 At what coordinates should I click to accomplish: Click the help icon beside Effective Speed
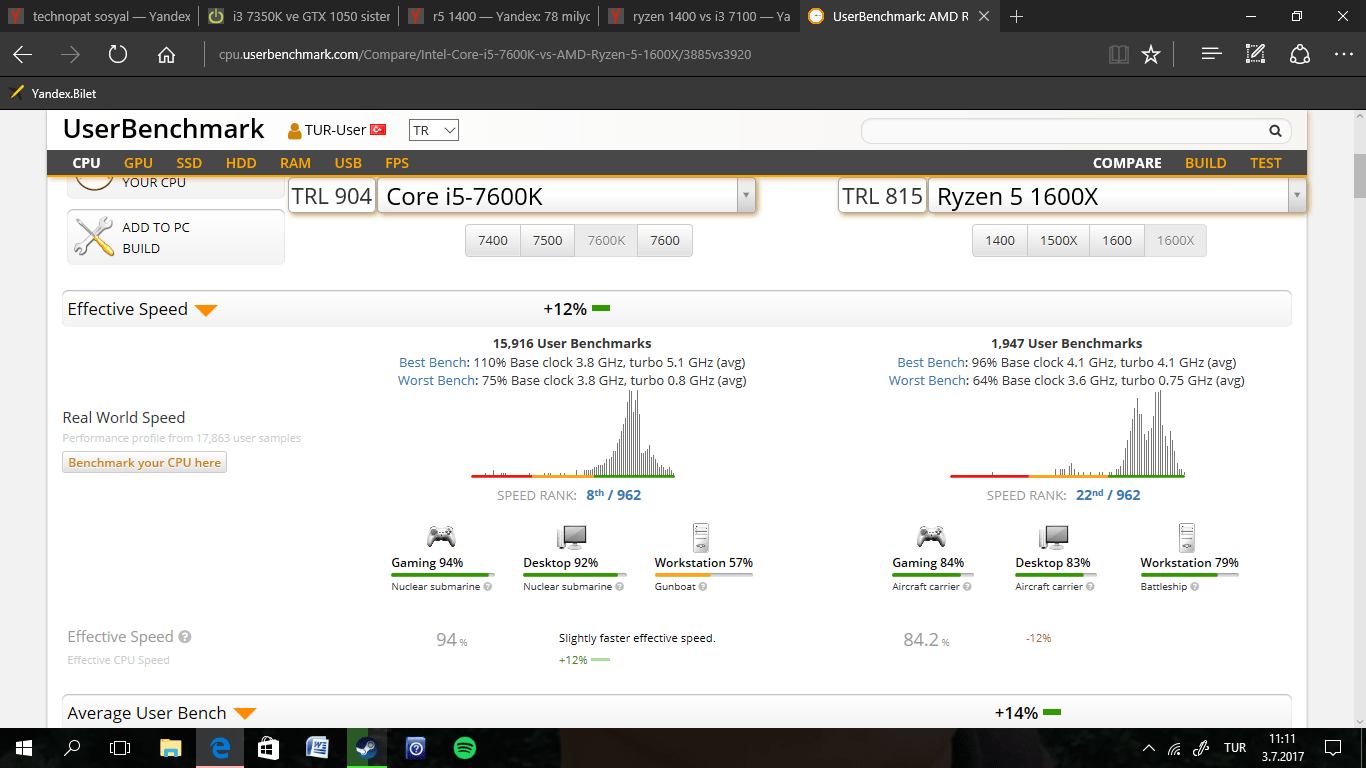click(x=185, y=637)
